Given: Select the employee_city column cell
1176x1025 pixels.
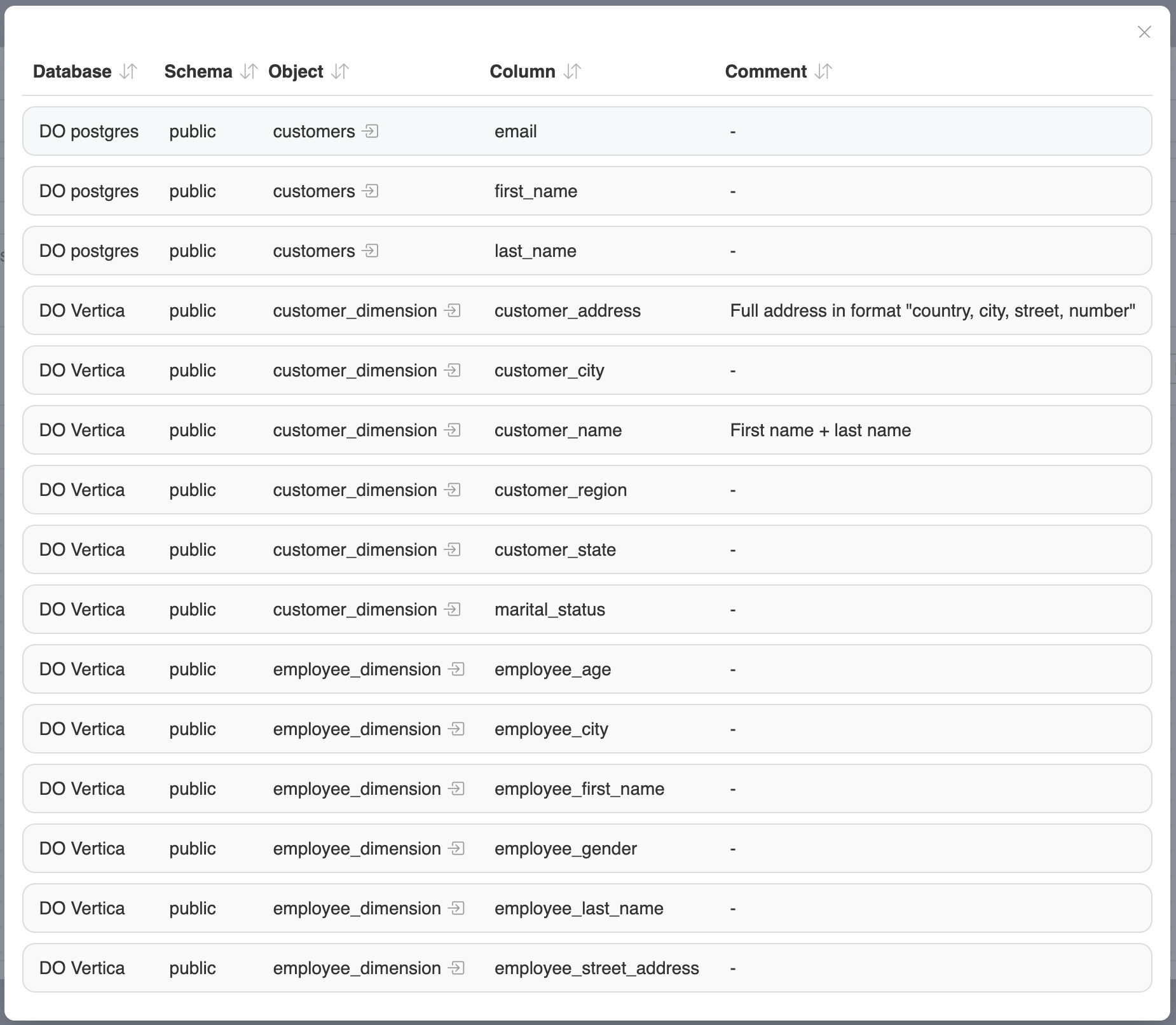Looking at the screenshot, I should click(x=551, y=729).
